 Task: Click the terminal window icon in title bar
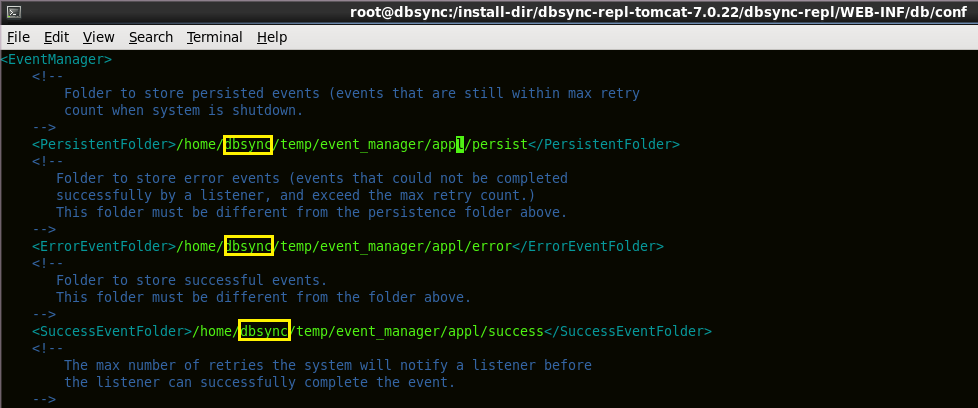12,11
